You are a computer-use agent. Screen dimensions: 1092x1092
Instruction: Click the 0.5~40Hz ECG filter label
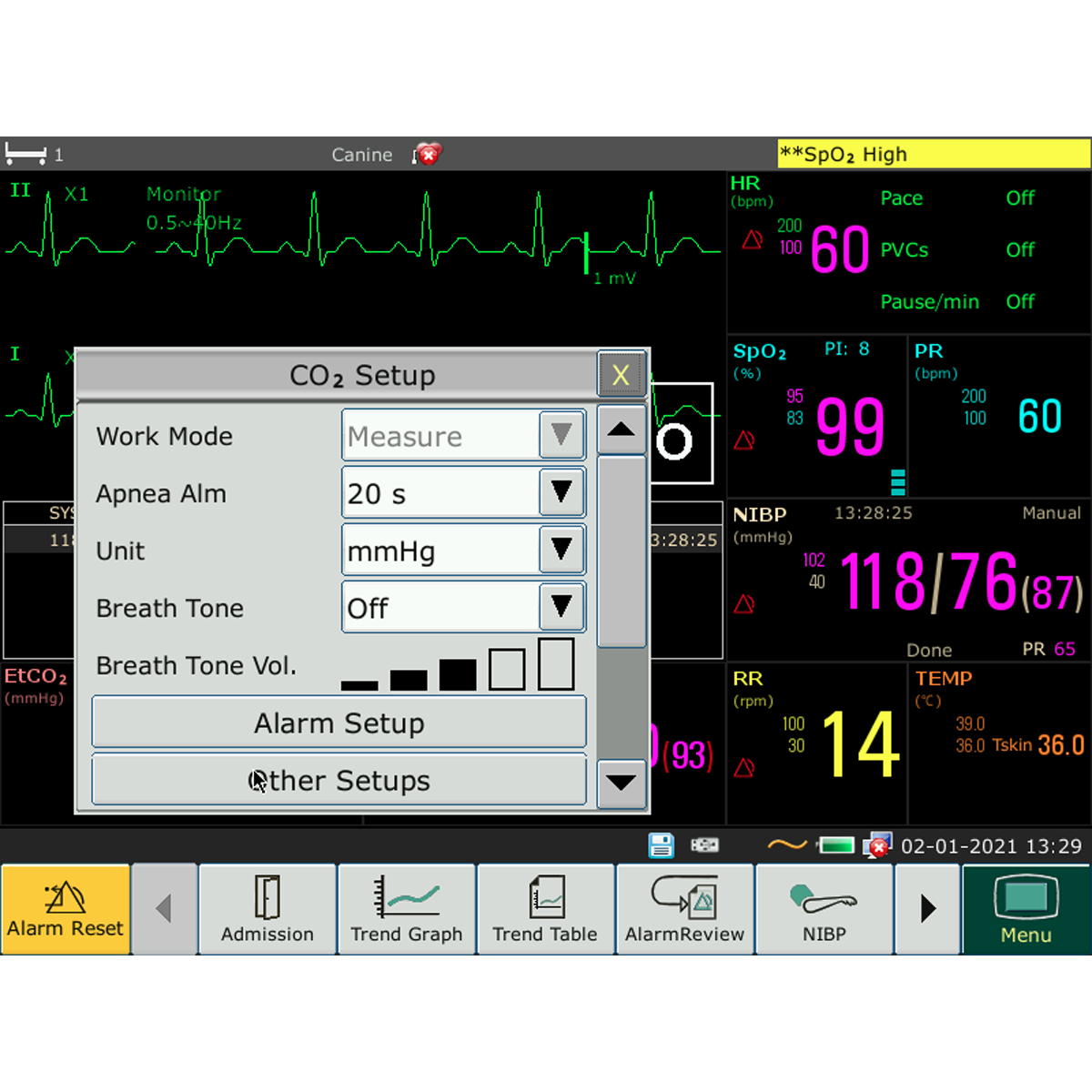tap(194, 223)
